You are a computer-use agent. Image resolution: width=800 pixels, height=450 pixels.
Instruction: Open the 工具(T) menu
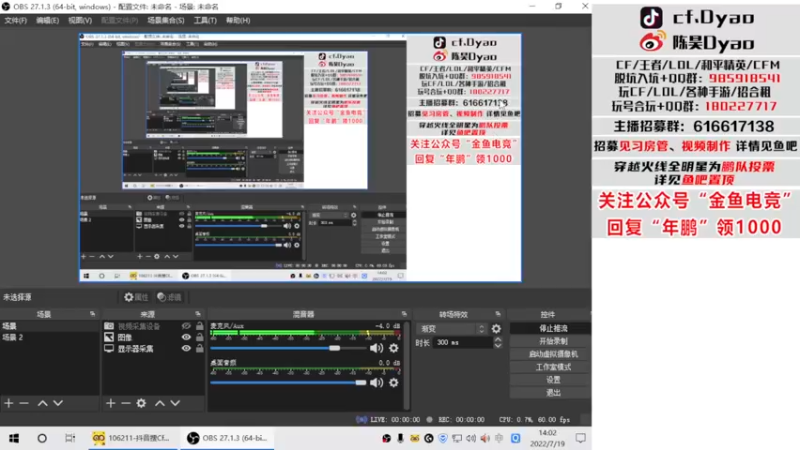[x=205, y=20]
